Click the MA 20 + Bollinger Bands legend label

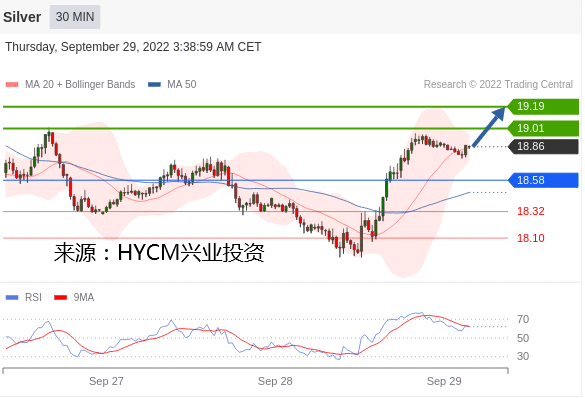tap(80, 84)
